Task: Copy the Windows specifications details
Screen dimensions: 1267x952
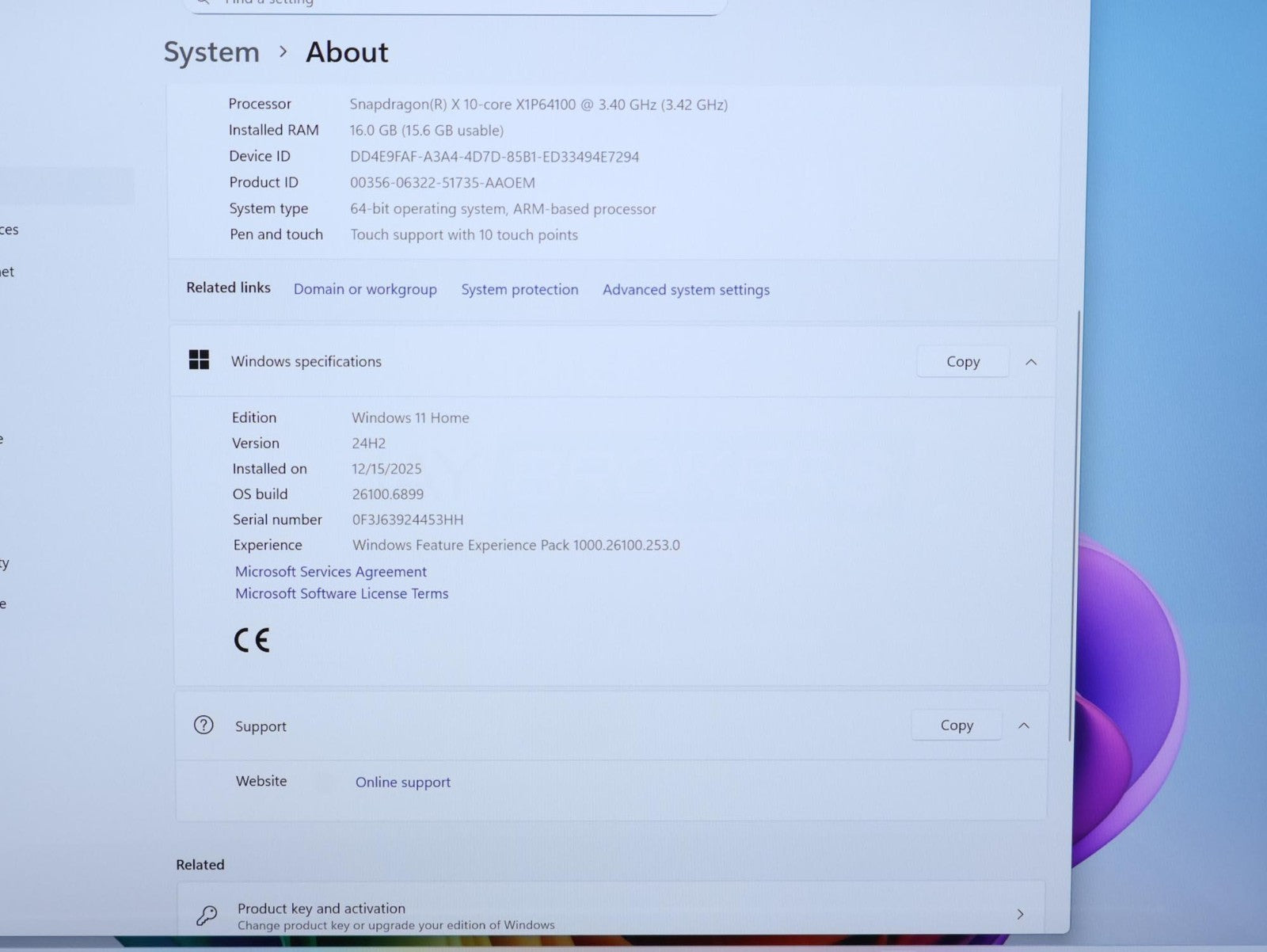Action: [x=962, y=362]
